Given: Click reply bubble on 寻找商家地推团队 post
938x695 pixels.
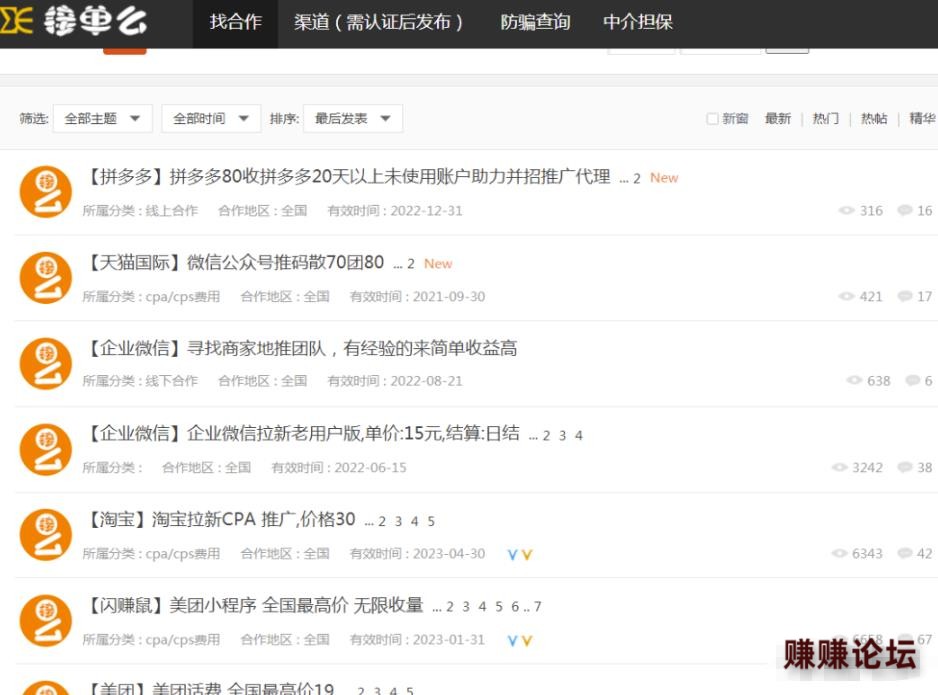Looking at the screenshot, I should click(913, 380).
